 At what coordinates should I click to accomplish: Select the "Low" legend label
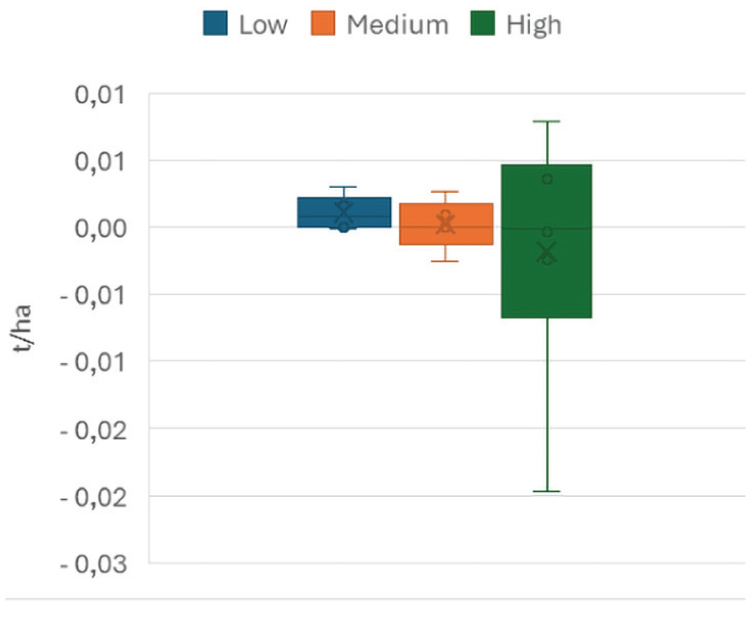pos(263,25)
